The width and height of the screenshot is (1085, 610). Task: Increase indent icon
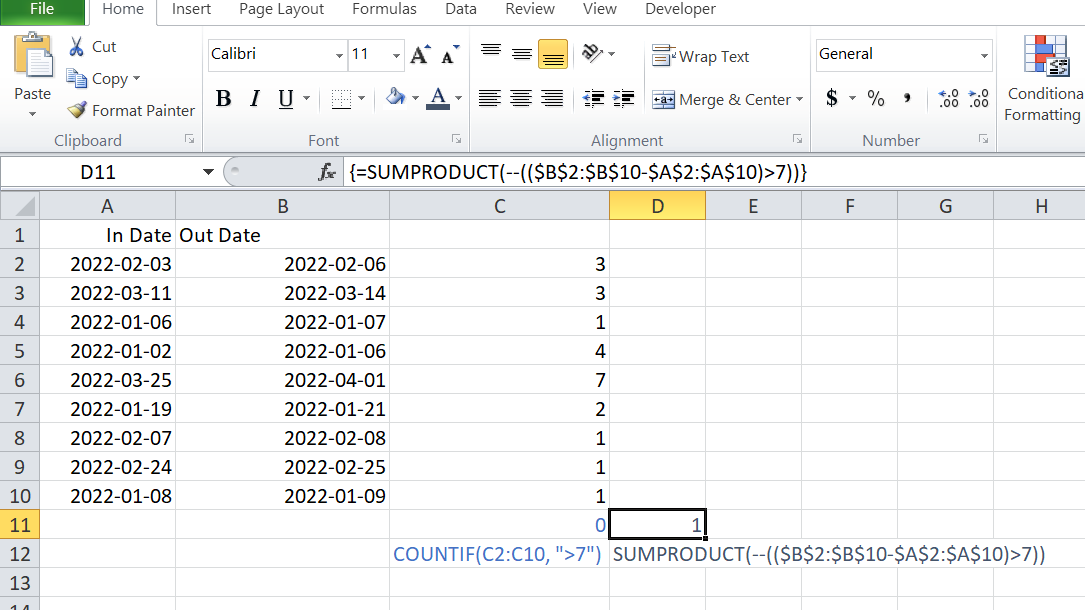pos(623,99)
